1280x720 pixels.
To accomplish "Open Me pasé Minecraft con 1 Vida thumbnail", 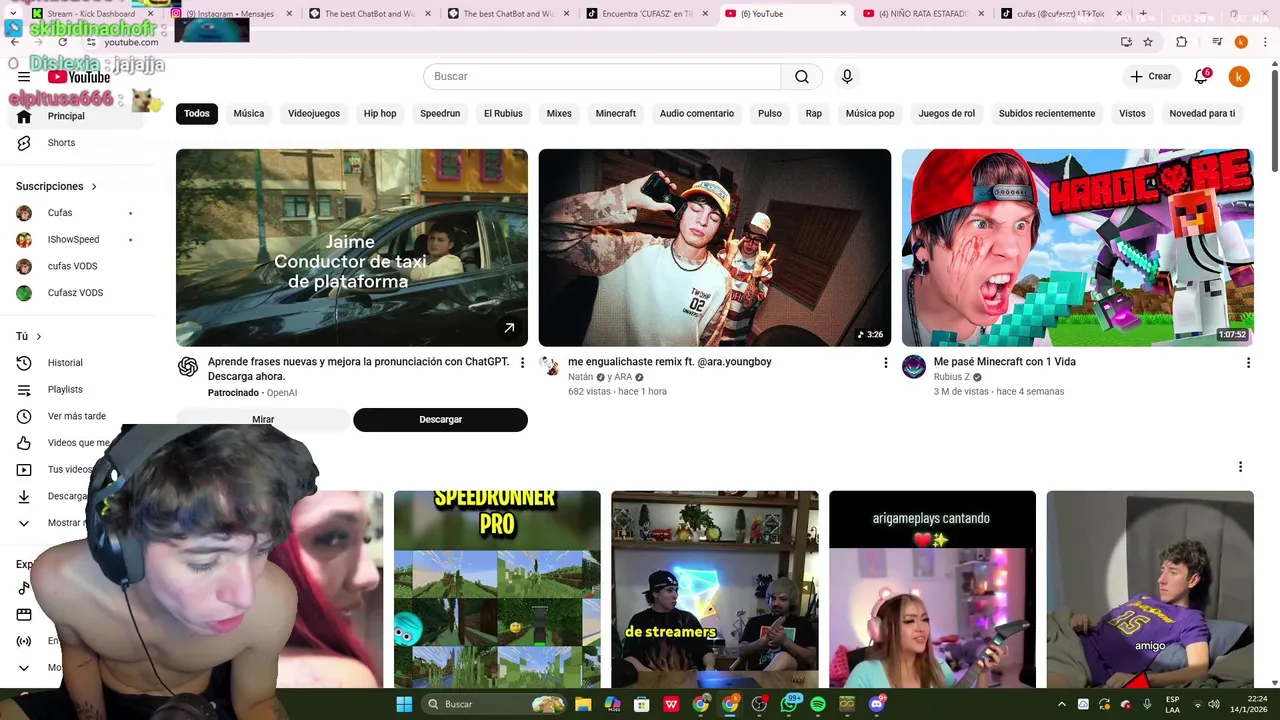I will click(1078, 248).
